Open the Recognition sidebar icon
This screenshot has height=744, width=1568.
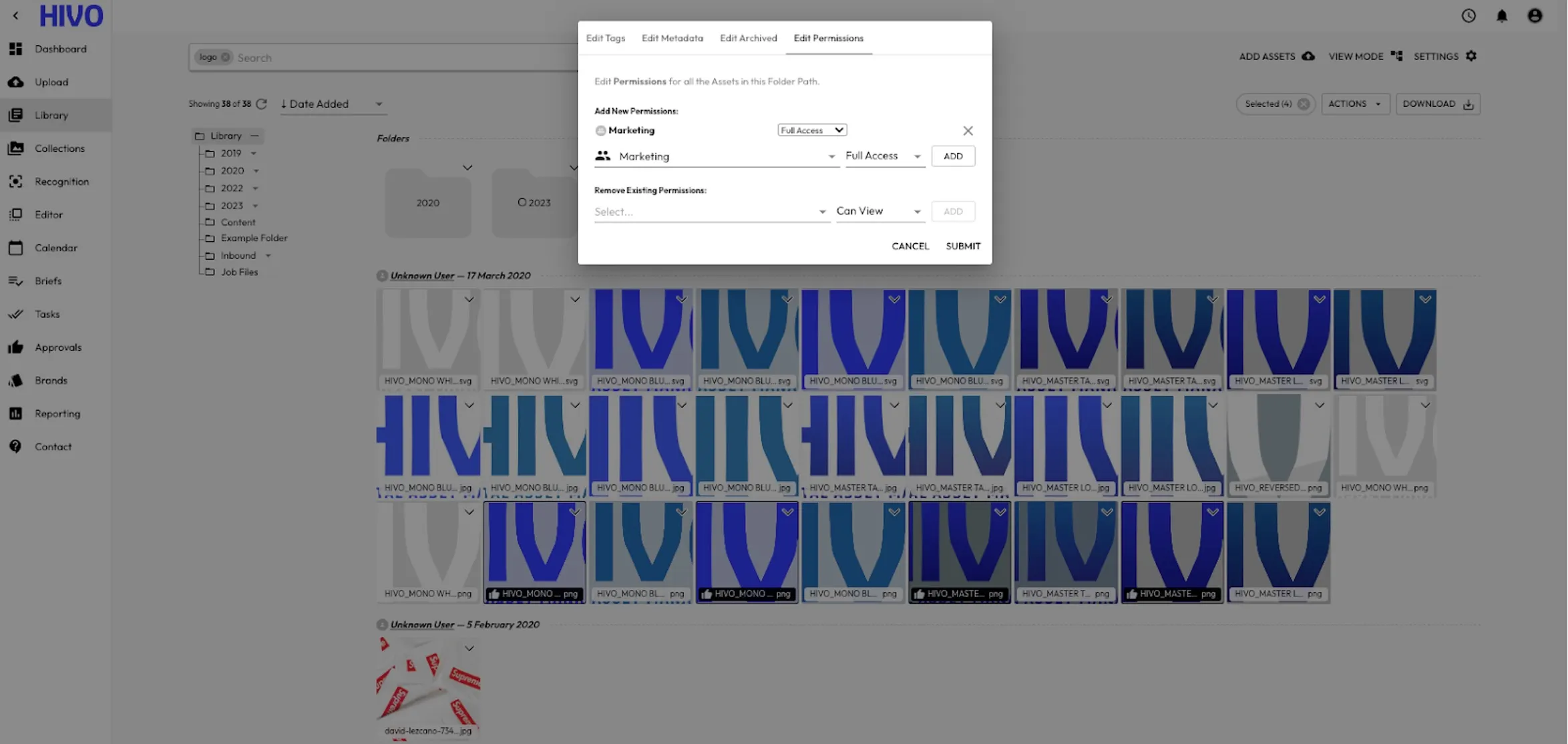(x=15, y=182)
